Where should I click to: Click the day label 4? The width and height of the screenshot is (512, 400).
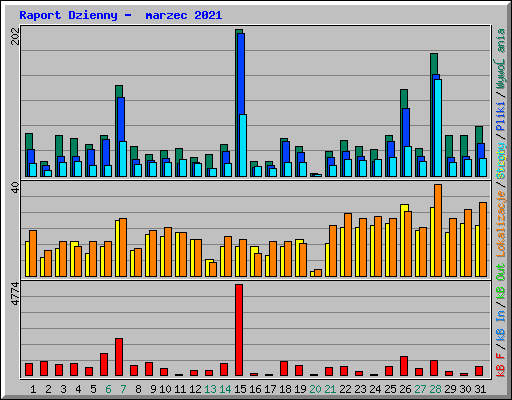(x=78, y=389)
